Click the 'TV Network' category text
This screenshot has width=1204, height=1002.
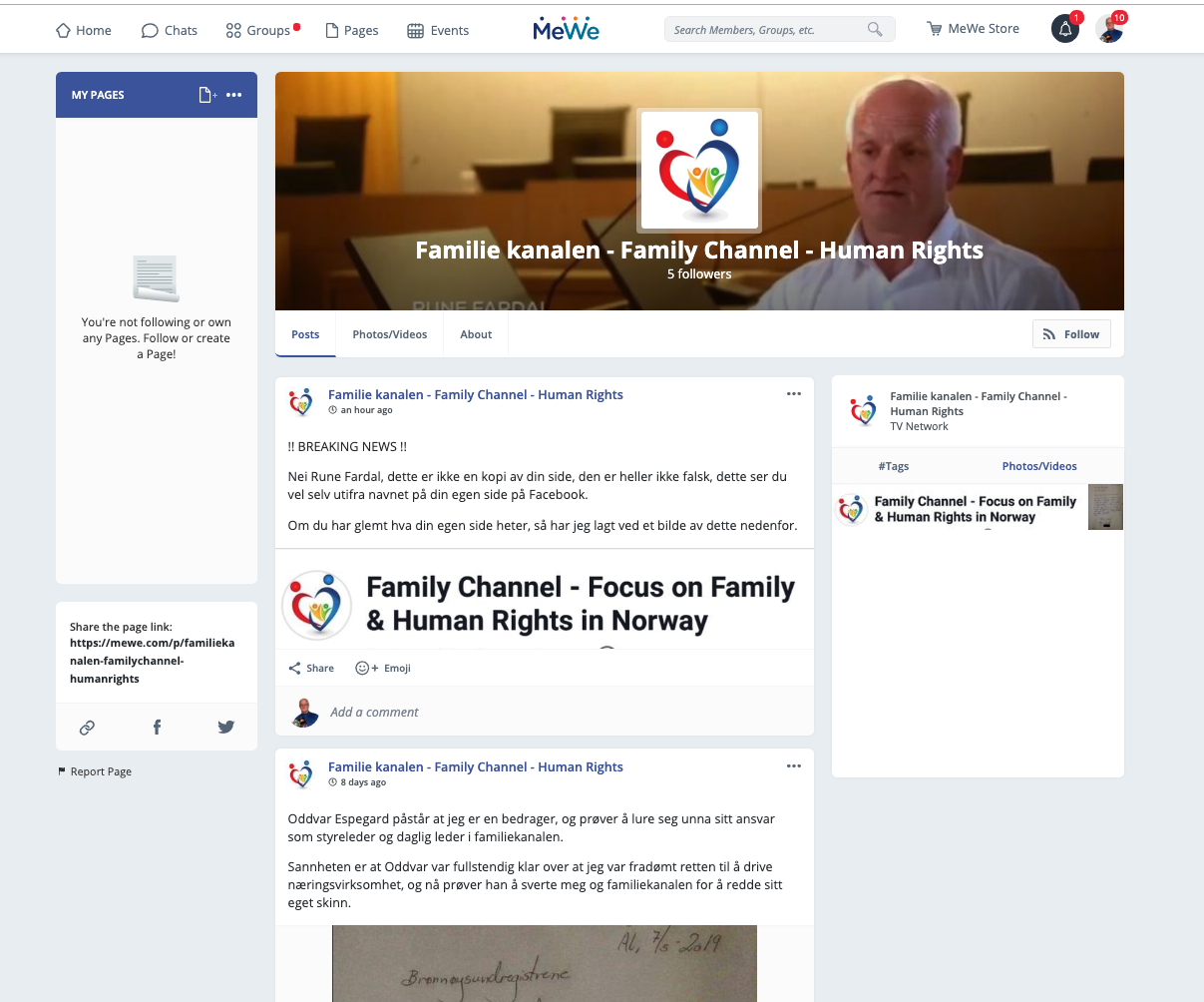919,426
